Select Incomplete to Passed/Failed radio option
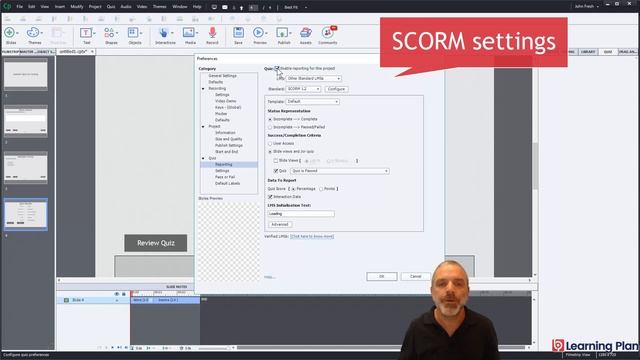Screen dimensions: 640x360 tap(270, 127)
